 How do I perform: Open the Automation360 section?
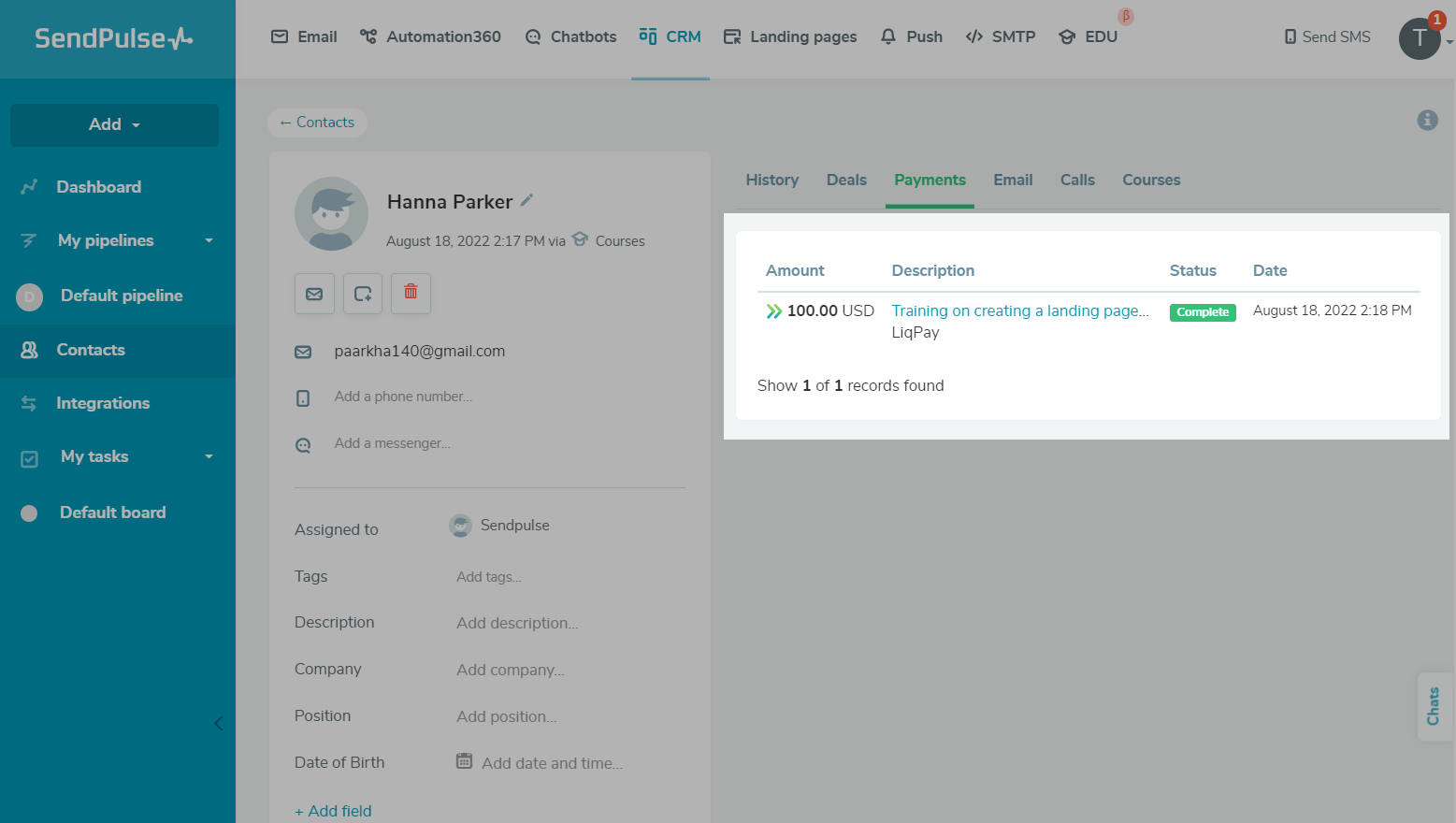click(430, 36)
